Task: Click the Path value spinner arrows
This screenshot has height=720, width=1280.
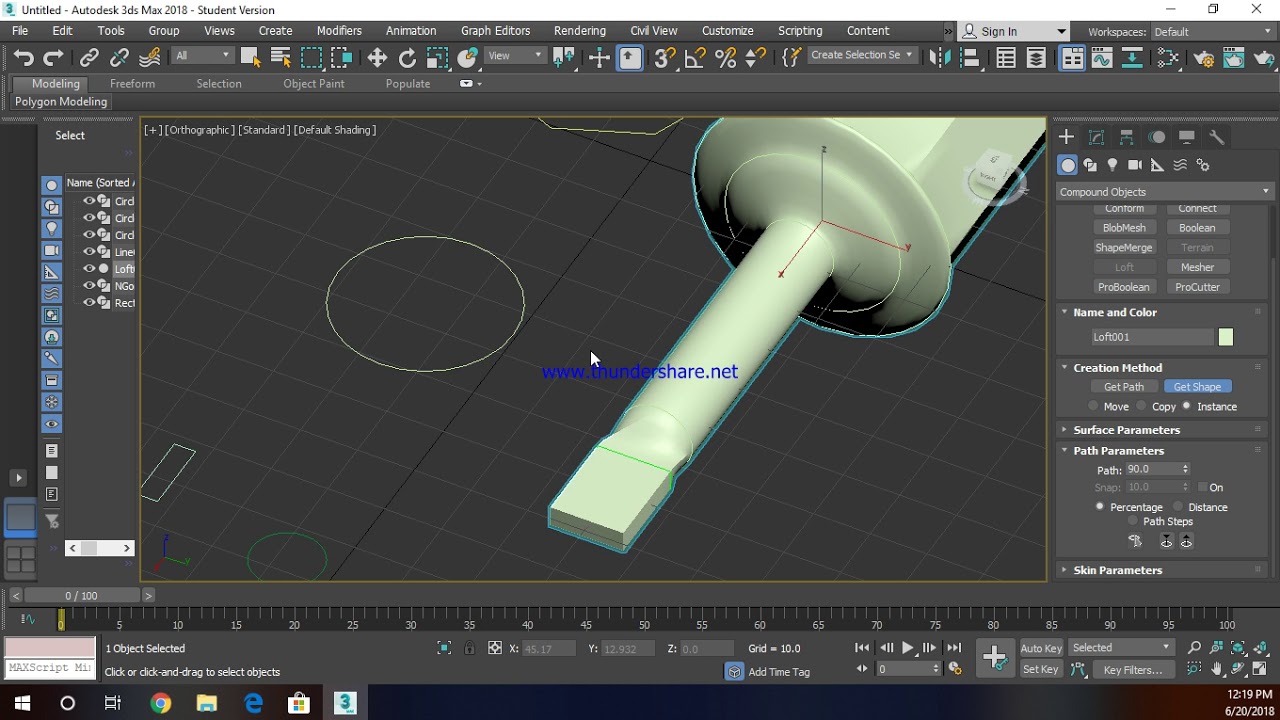Action: pos(1185,469)
